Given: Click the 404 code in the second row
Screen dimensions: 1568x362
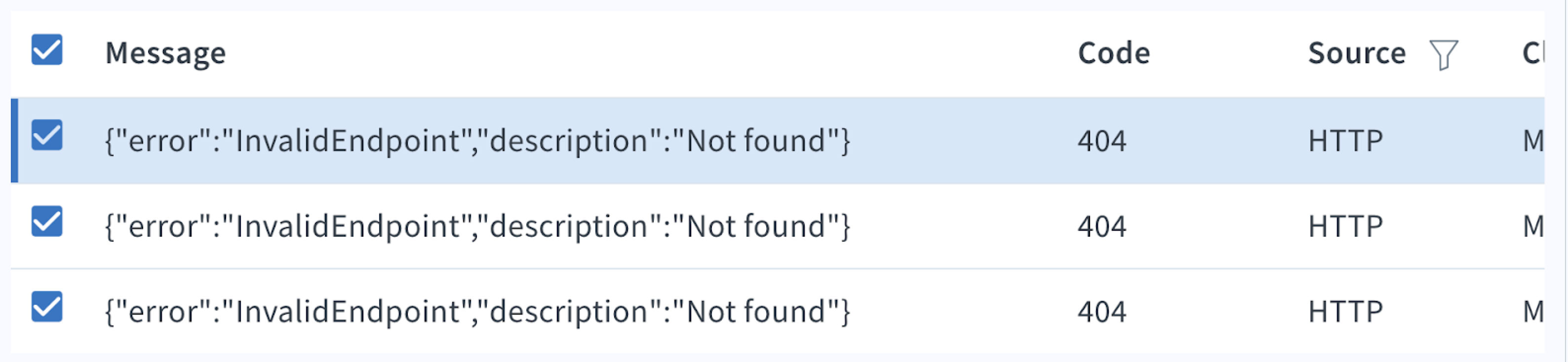Looking at the screenshot, I should tap(1102, 225).
